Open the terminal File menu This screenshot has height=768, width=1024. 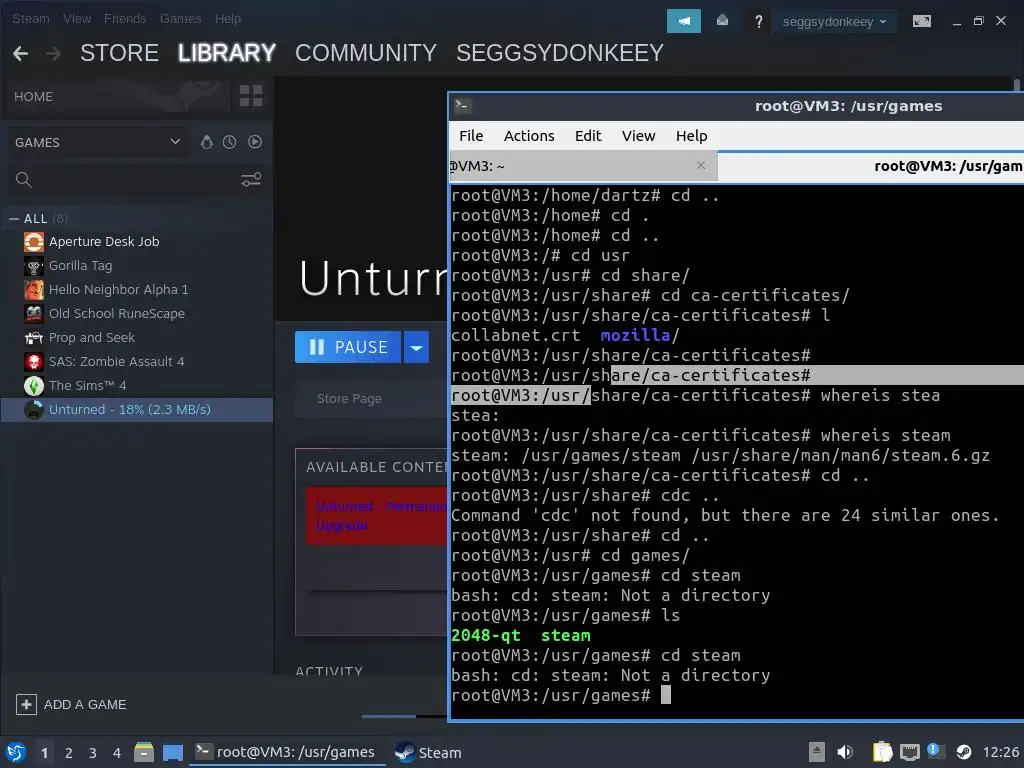click(471, 136)
